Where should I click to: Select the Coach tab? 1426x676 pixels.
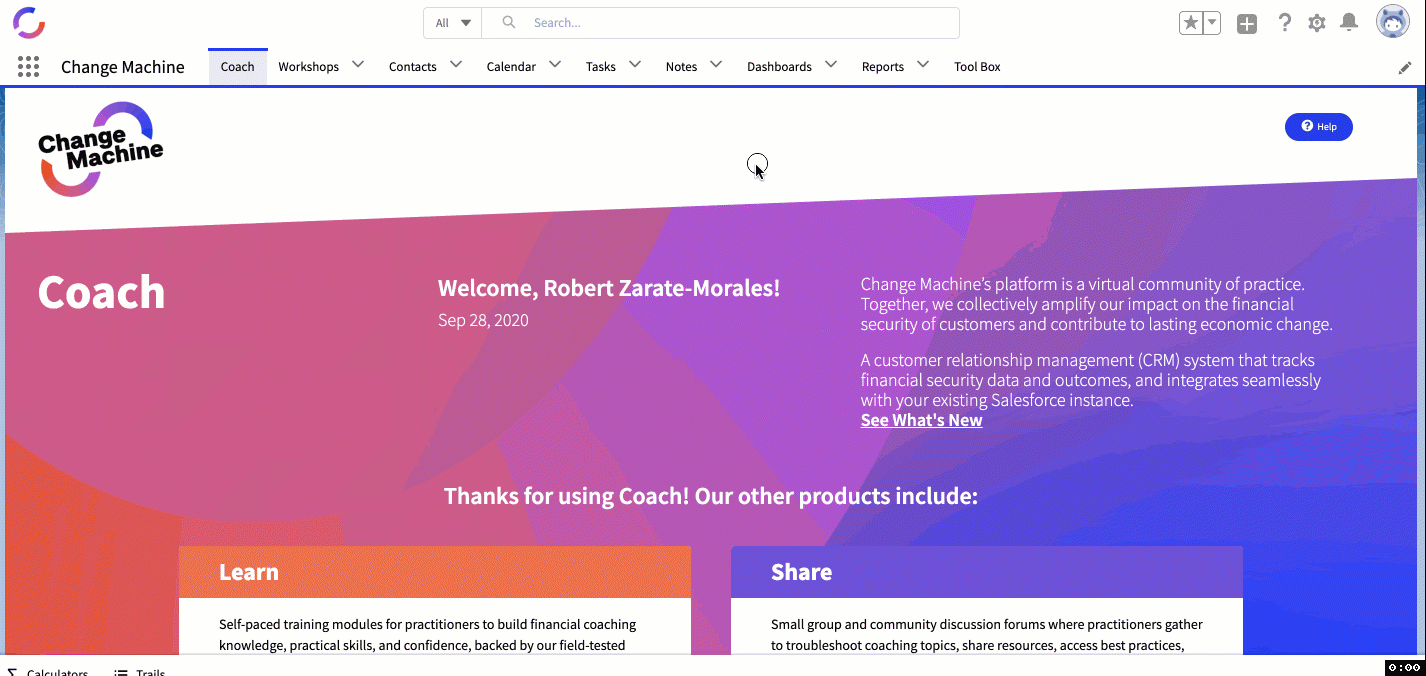pyautogui.click(x=238, y=67)
